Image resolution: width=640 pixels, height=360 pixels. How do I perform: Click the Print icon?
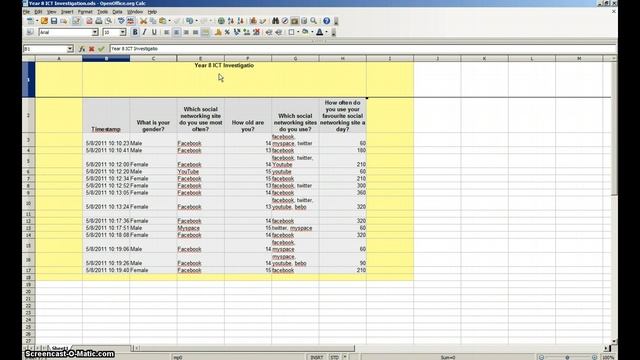99,21
